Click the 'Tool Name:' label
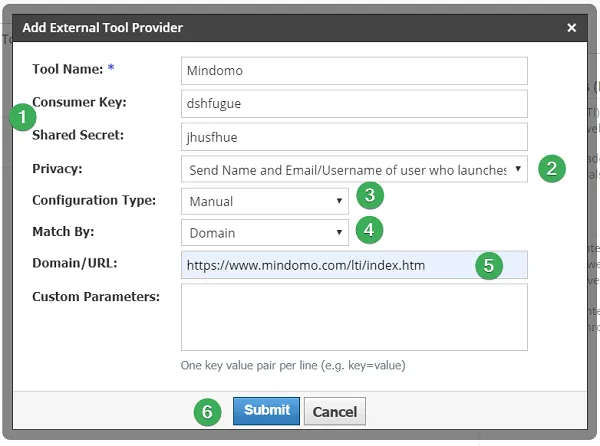Image resolution: width=600 pixels, height=446 pixels. click(x=68, y=69)
